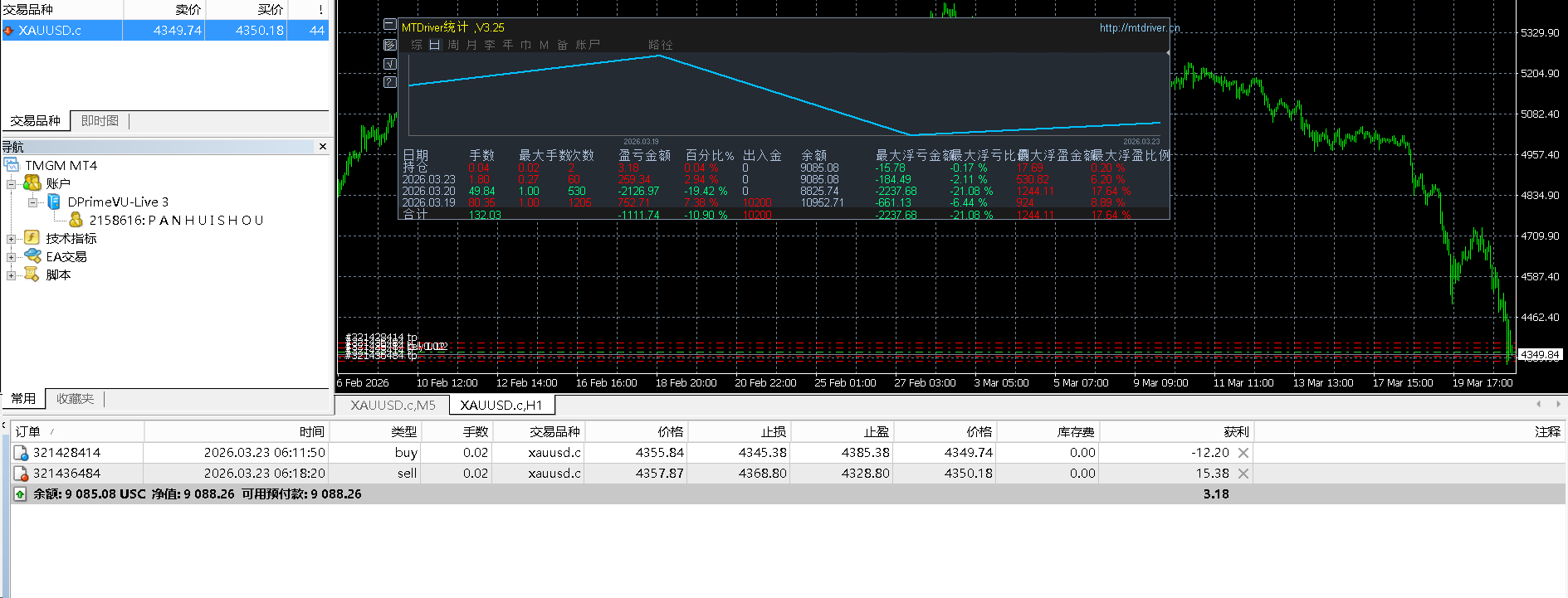Select account 2158616: PANHUISHOU in navigator
The width and height of the screenshot is (1568, 598).
point(176,220)
